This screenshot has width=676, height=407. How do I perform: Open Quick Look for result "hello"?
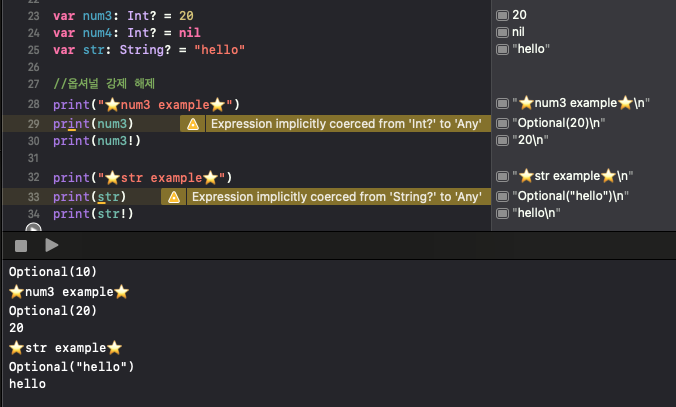point(502,50)
